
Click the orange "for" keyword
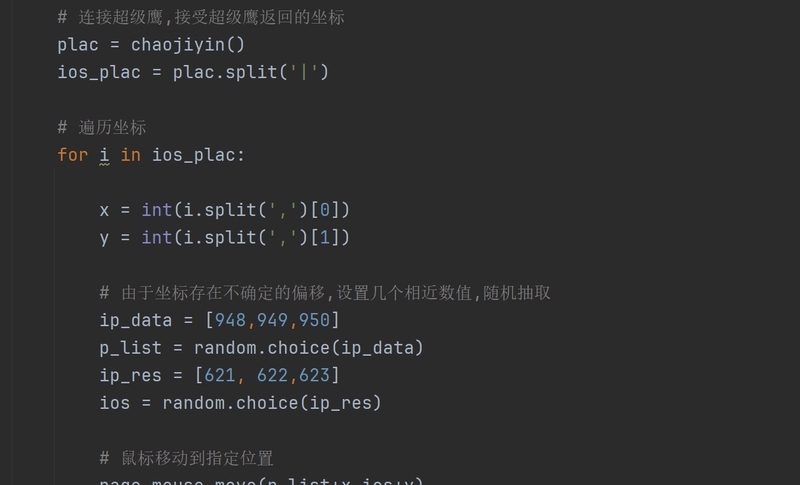pos(72,155)
